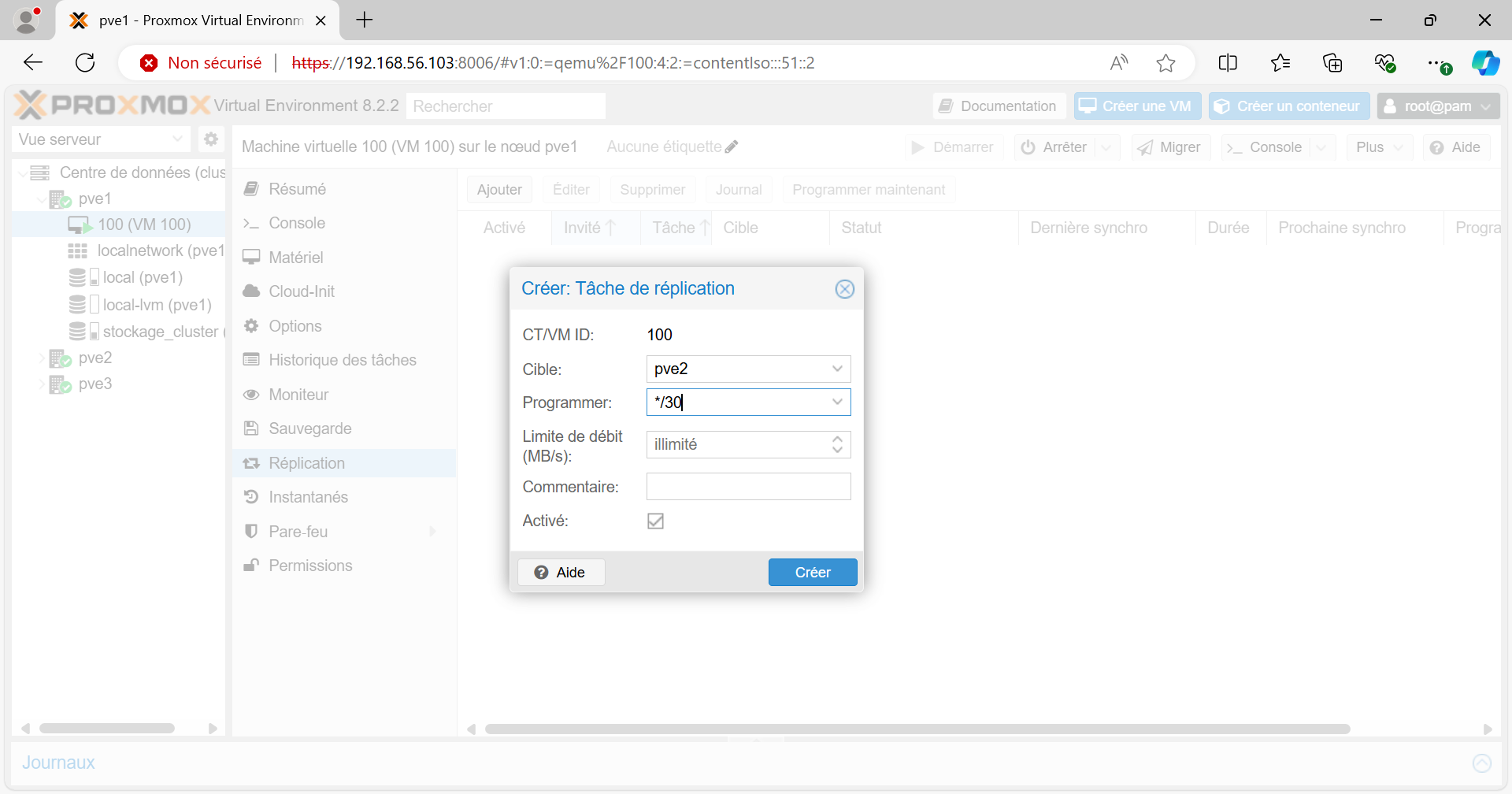
Task: Open browser Collections icon
Action: point(1332,63)
